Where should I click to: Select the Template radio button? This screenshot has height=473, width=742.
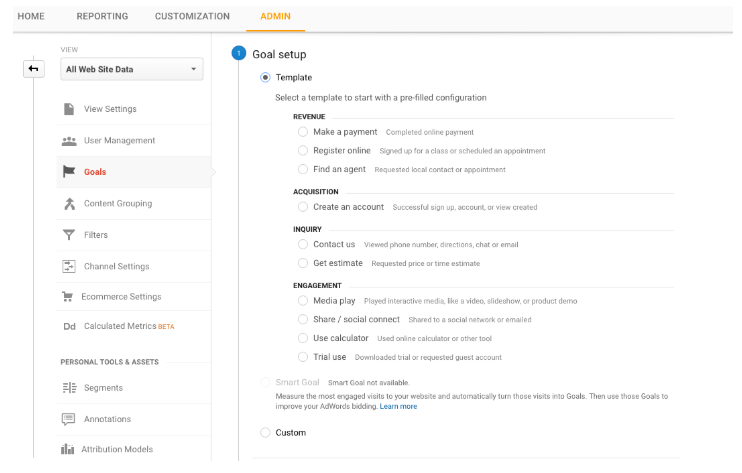pos(265,77)
